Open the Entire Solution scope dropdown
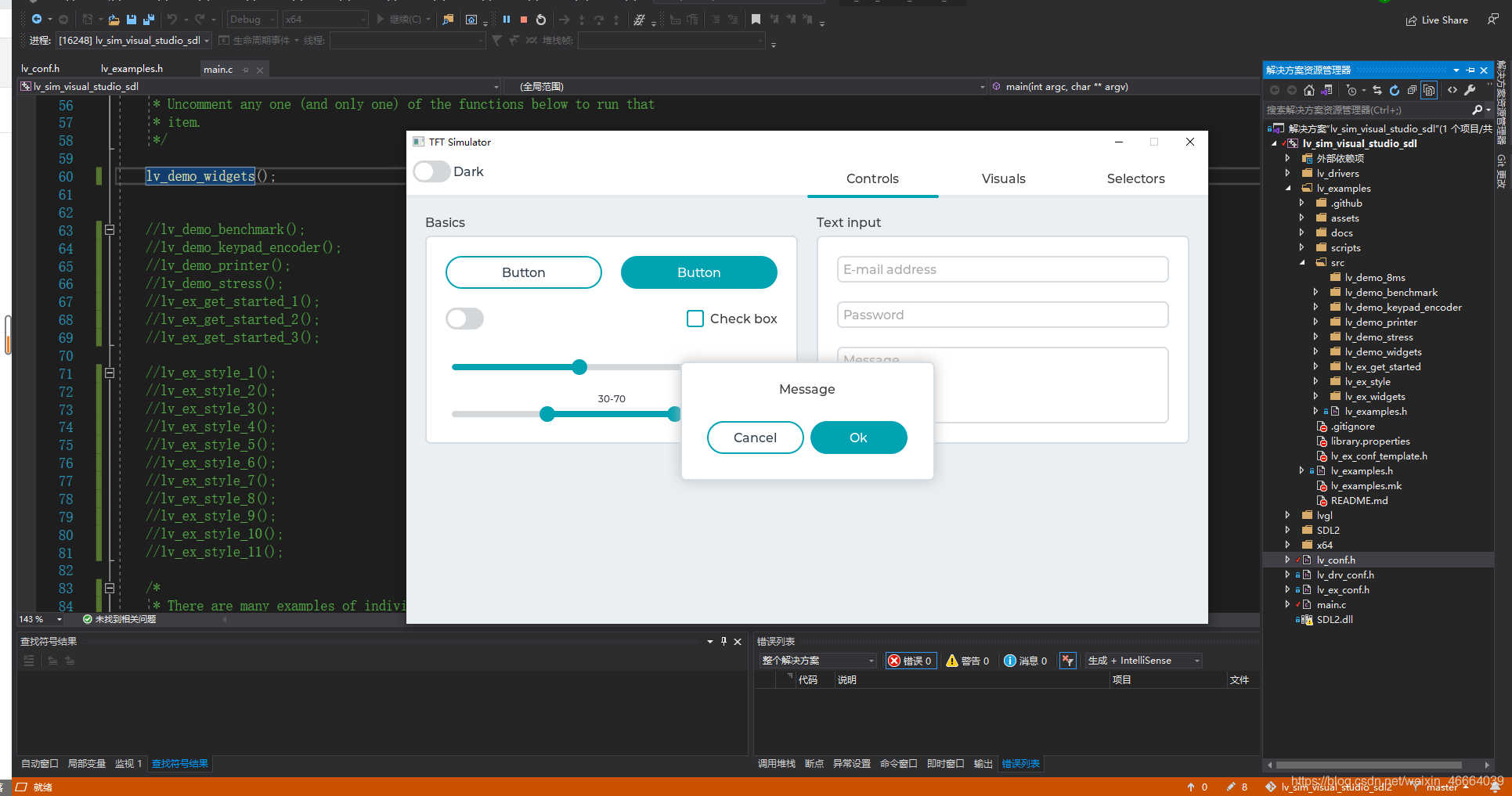The height and width of the screenshot is (796, 1512). 817,661
